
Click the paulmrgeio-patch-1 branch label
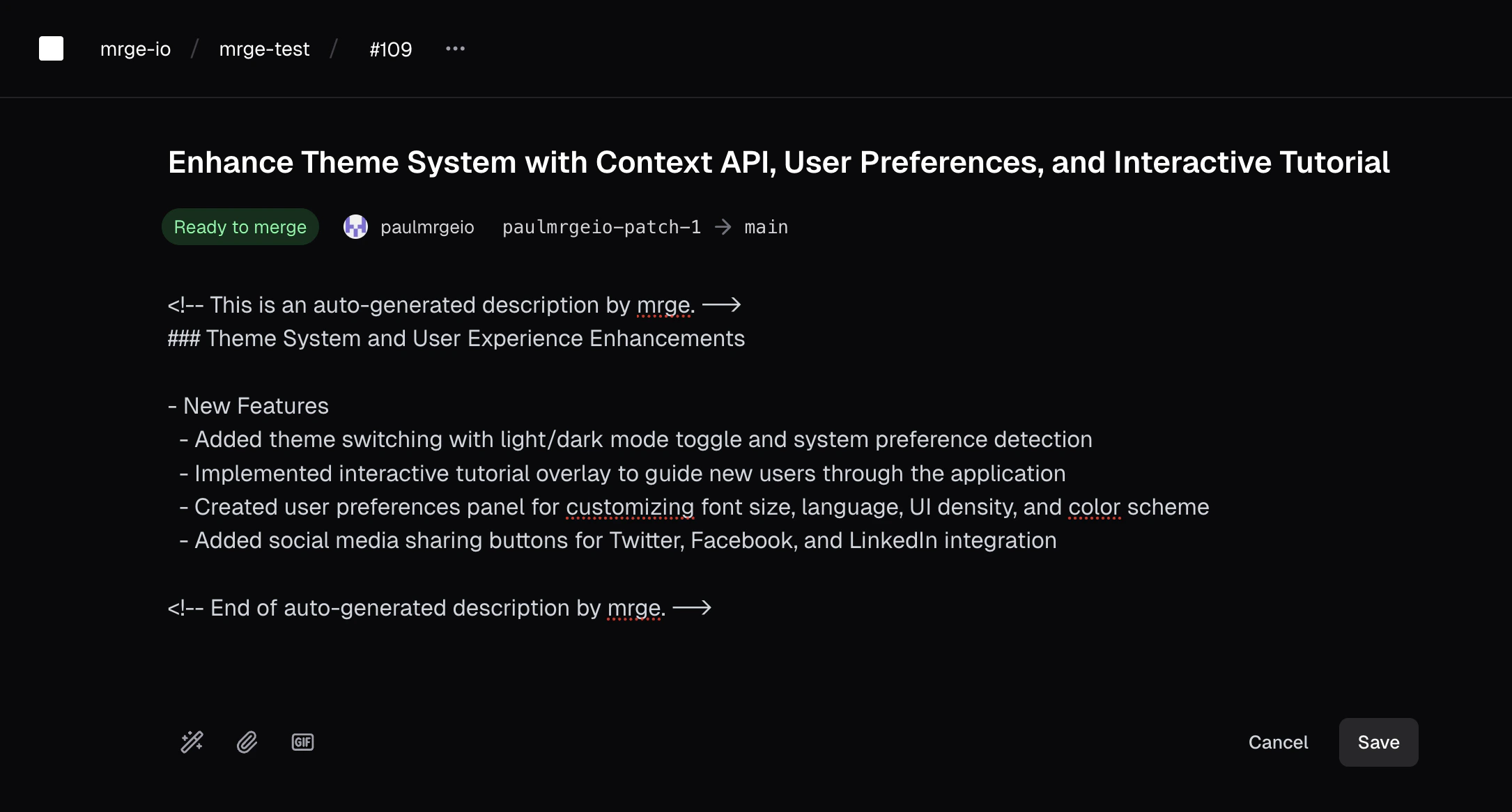[601, 226]
